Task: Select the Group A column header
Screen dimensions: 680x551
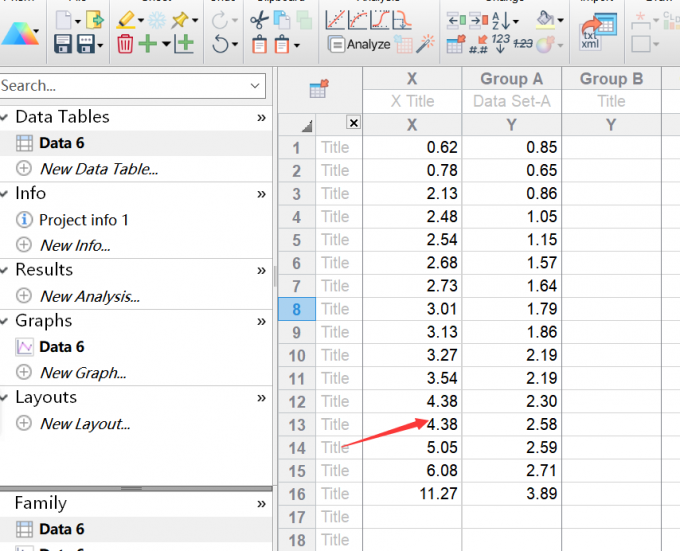Action: click(511, 79)
